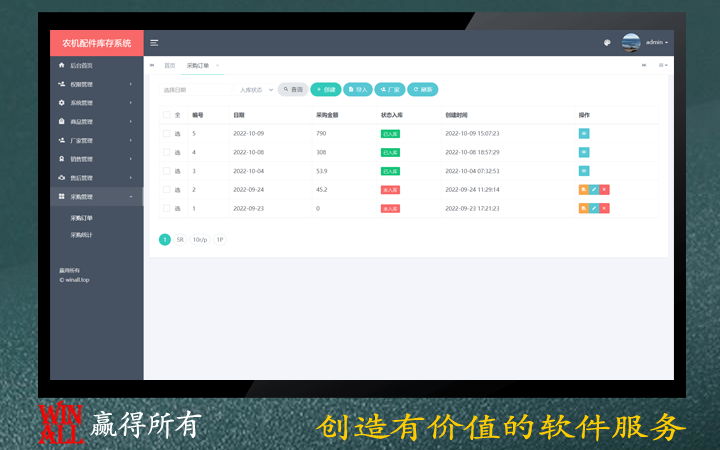Image resolution: width=720 pixels, height=450 pixels.
Task: Toggle the select-all checkbox in table header
Action: click(x=167, y=115)
